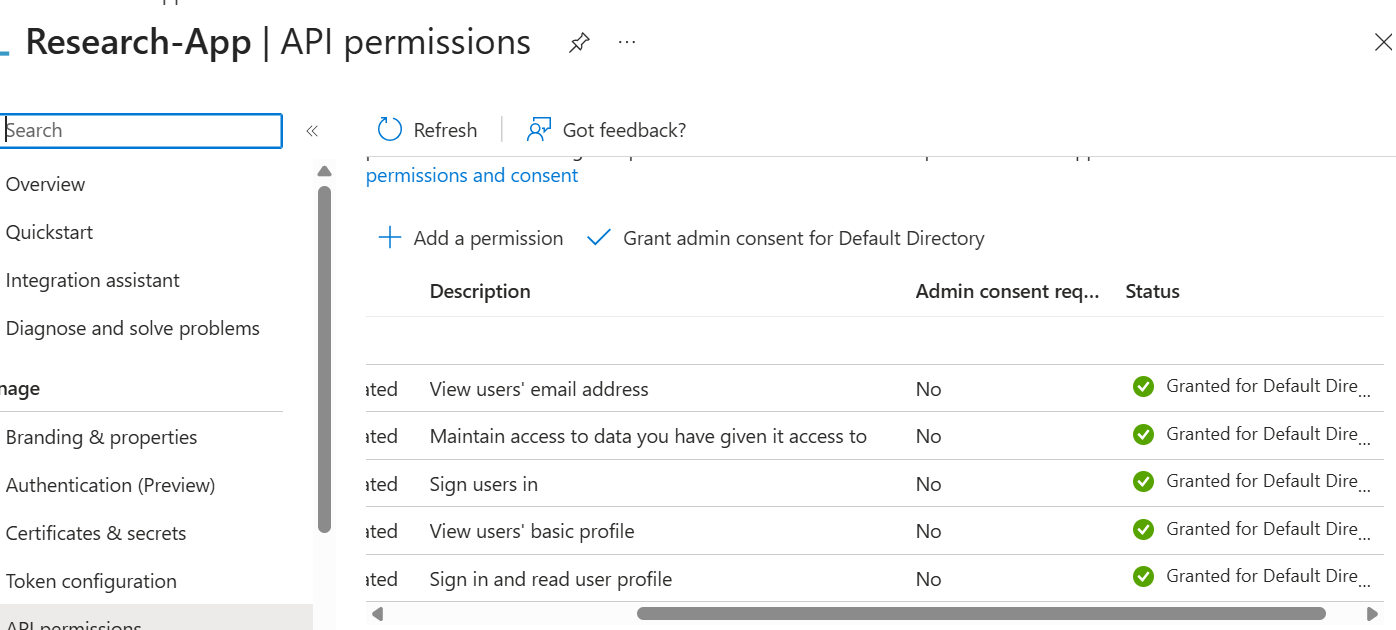1396x630 pixels.
Task: Click the Admin consent req... column header
Action: pos(1008,291)
